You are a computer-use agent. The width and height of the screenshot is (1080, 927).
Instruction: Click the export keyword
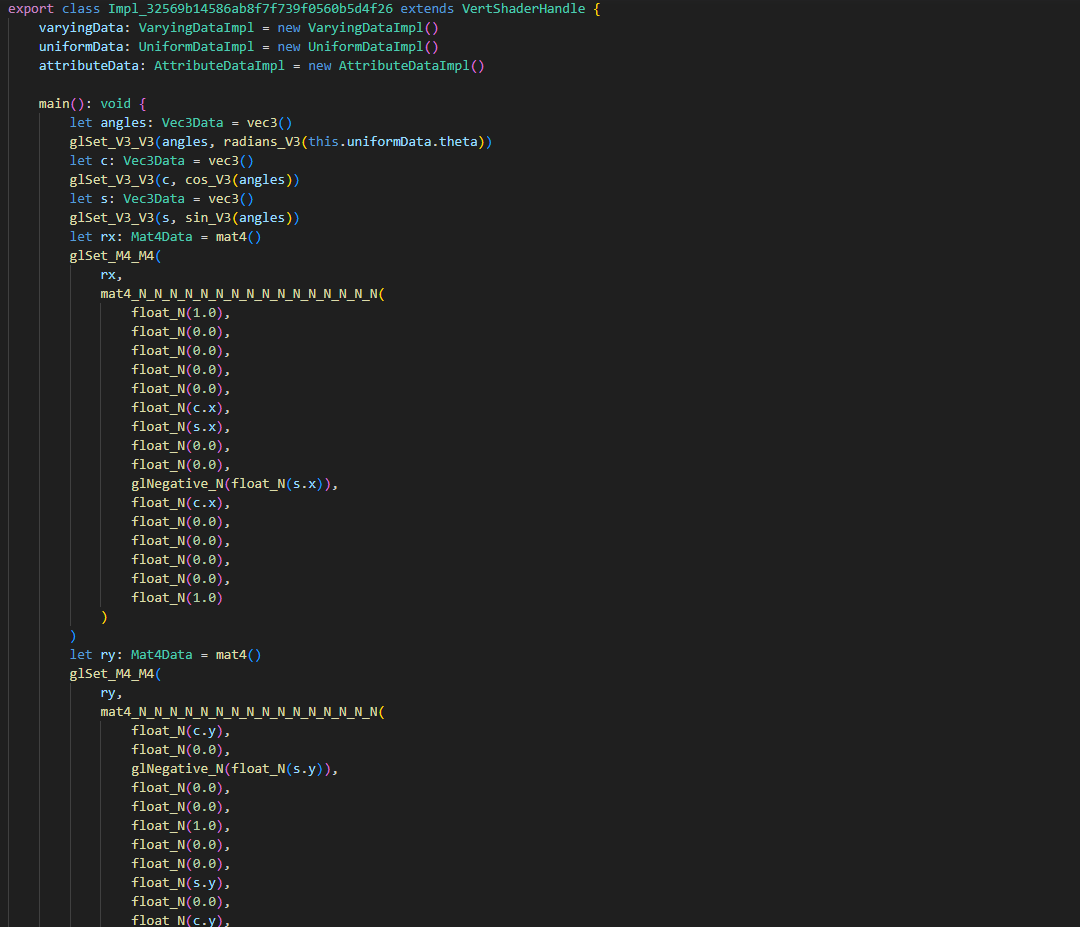(x=30, y=8)
